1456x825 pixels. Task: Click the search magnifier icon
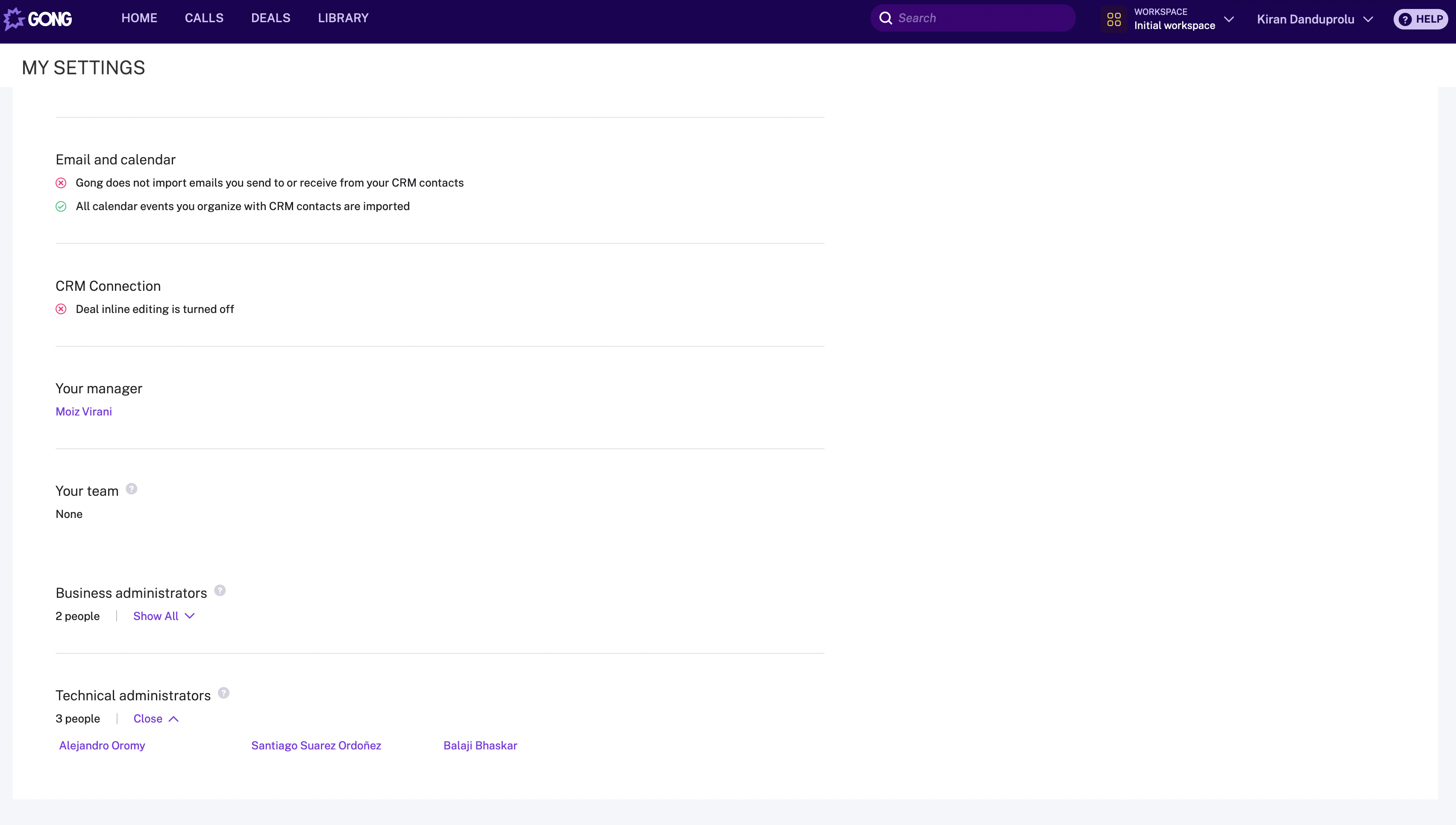tap(885, 18)
